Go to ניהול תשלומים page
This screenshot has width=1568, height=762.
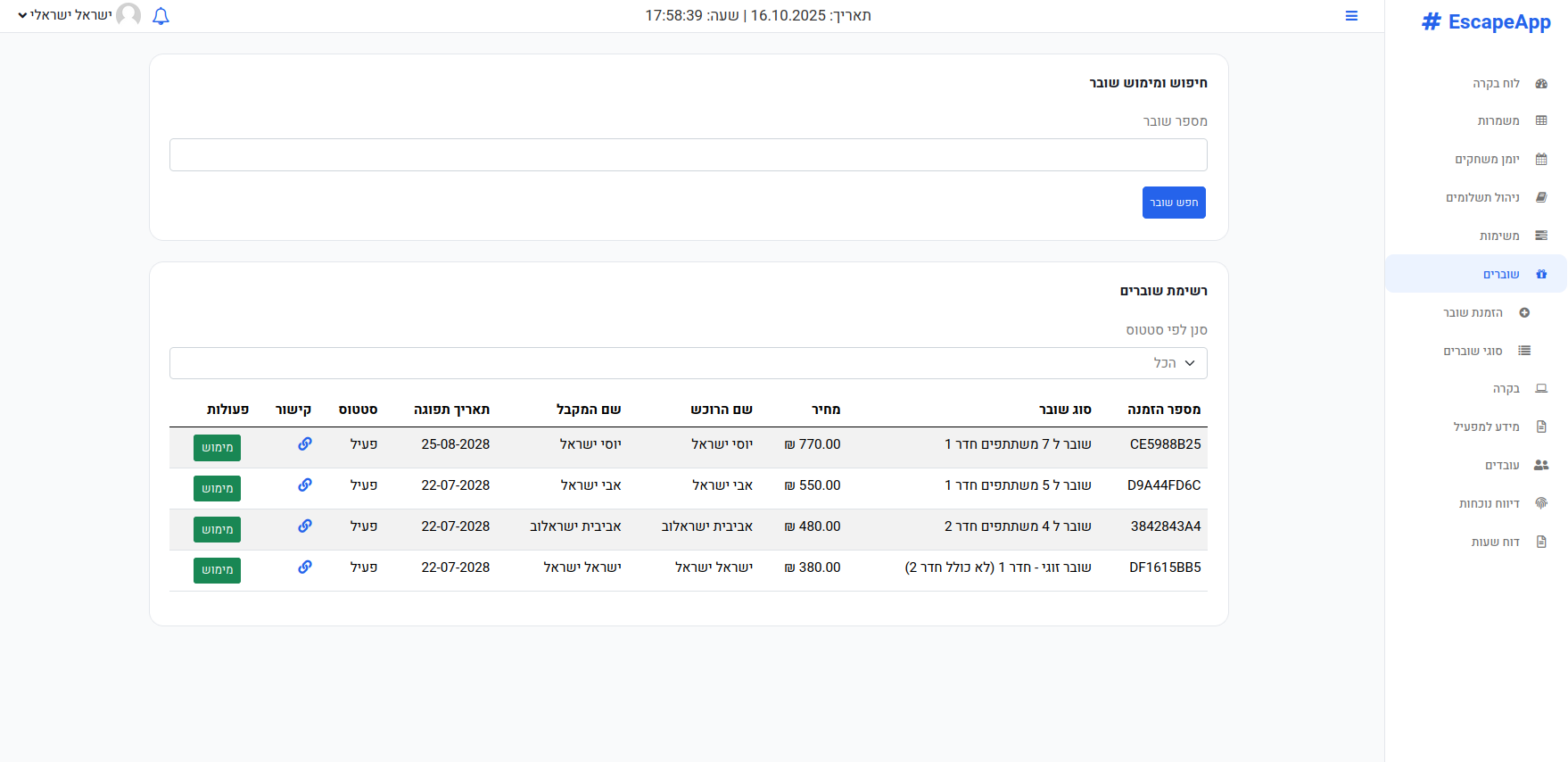[1482, 197]
